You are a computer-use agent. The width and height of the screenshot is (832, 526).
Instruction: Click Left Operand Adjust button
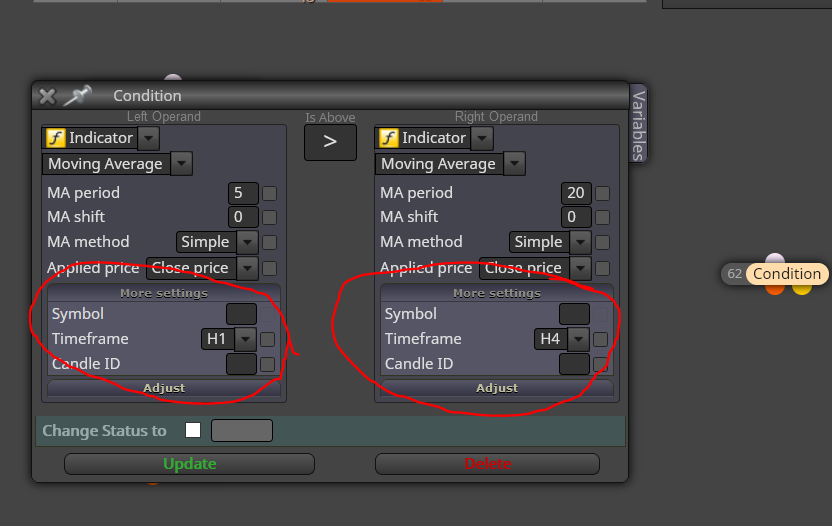coord(164,388)
